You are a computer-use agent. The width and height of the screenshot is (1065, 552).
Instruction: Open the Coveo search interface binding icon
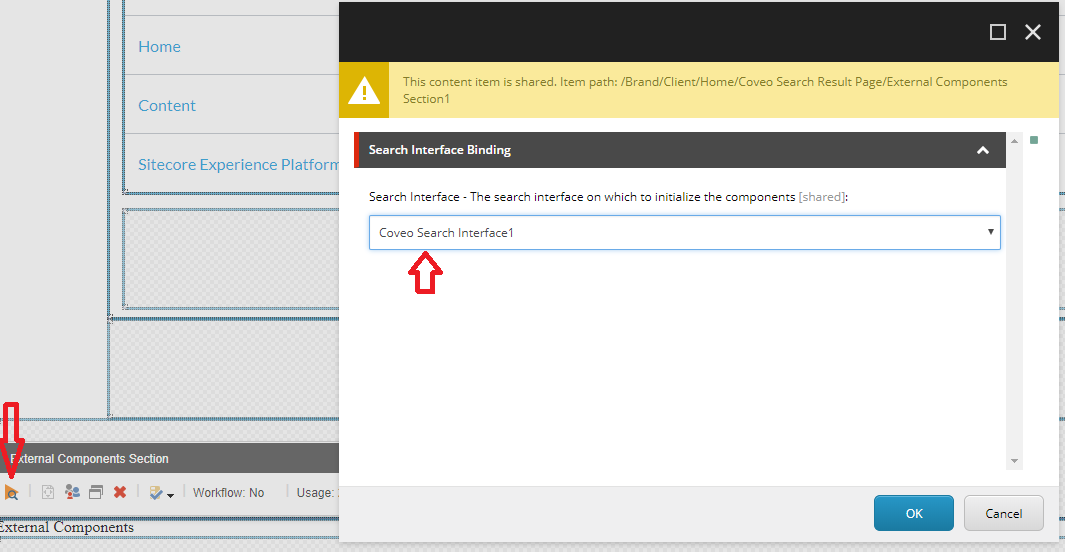pyautogui.click(x=12, y=492)
